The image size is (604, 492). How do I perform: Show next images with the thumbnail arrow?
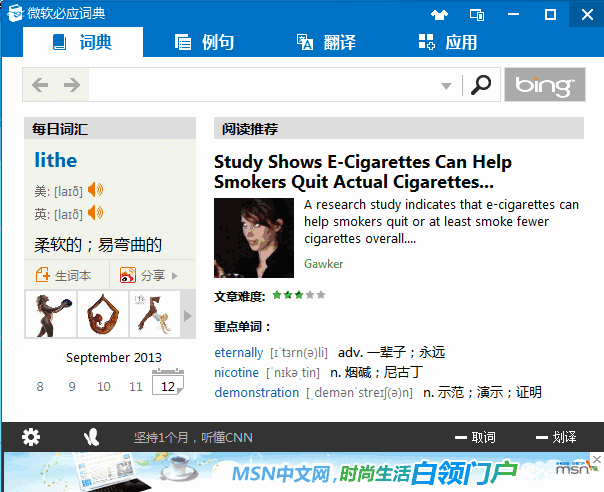pos(188,316)
